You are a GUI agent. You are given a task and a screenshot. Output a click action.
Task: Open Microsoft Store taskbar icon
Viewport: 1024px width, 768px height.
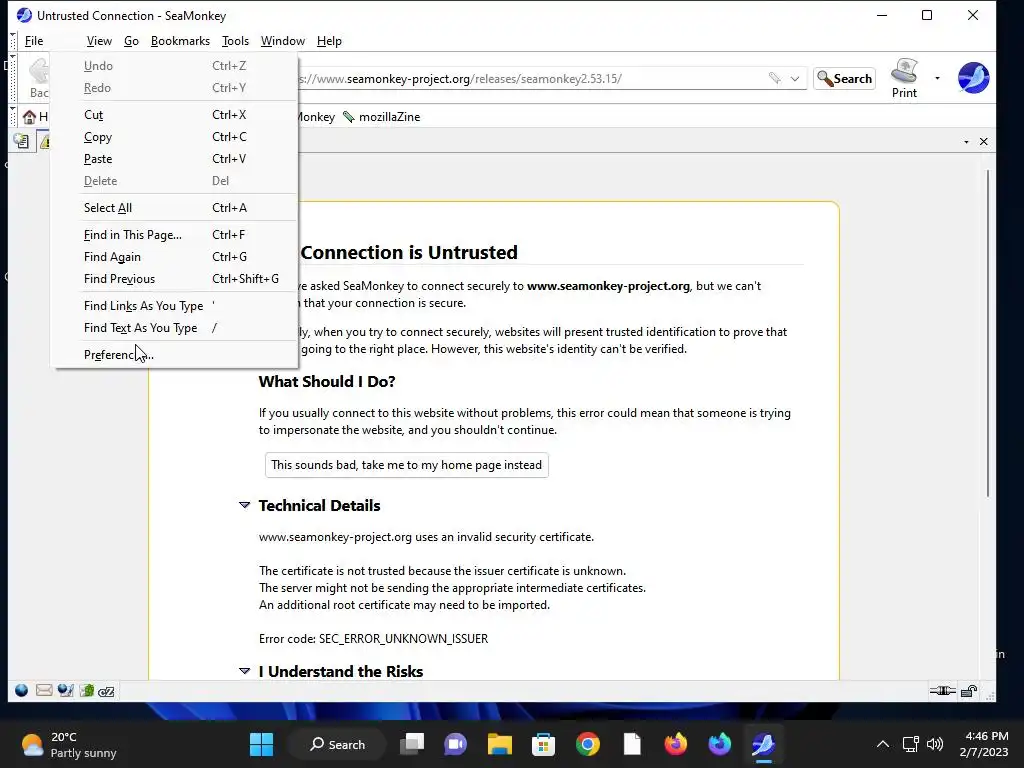point(543,744)
